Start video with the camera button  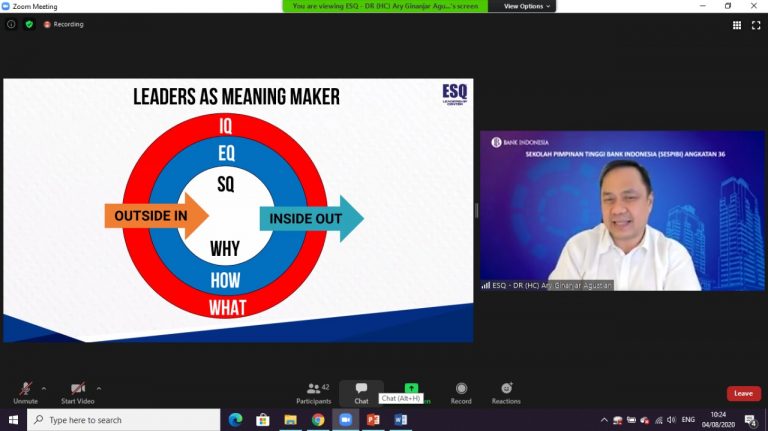pyautogui.click(x=78, y=389)
